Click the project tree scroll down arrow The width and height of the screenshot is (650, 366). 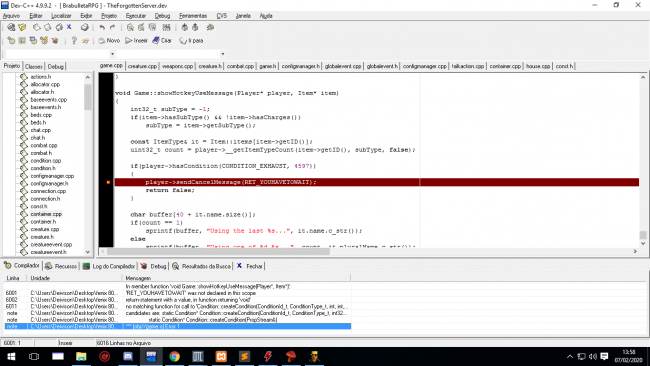pyautogui.click(x=88, y=252)
